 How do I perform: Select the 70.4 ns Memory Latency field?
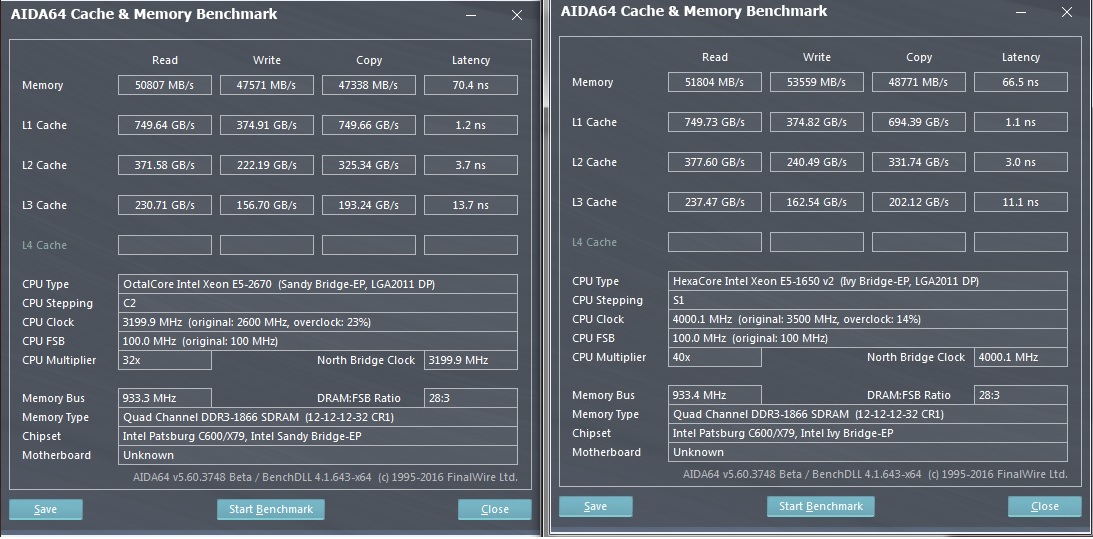tap(470, 86)
